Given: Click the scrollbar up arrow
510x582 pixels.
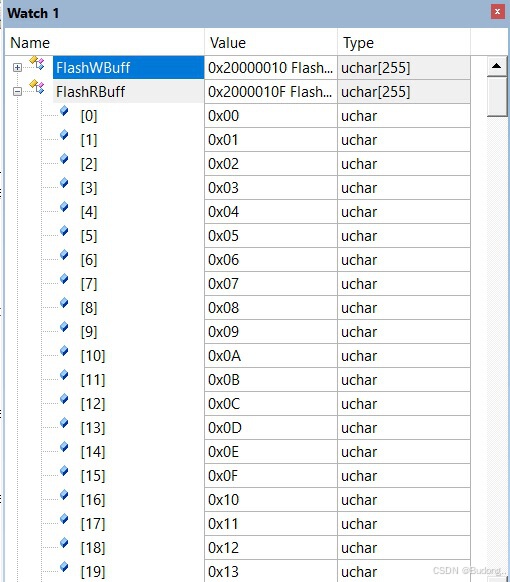Looking at the screenshot, I should 497,66.
